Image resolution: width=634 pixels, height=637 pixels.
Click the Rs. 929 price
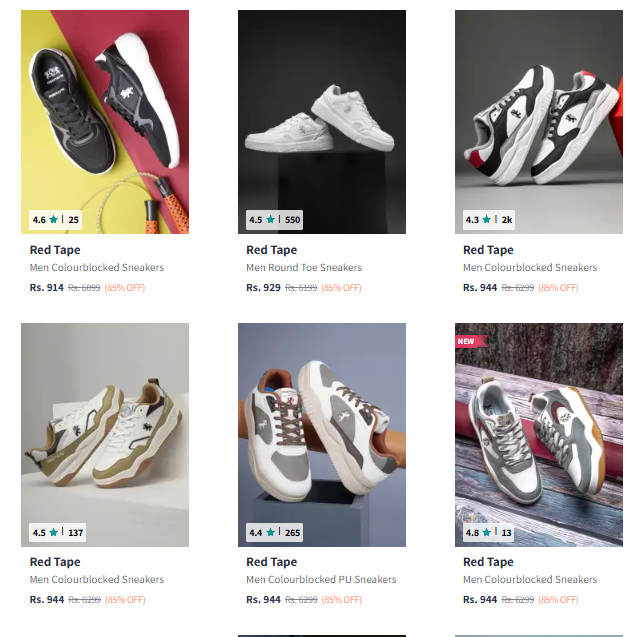[263, 288]
